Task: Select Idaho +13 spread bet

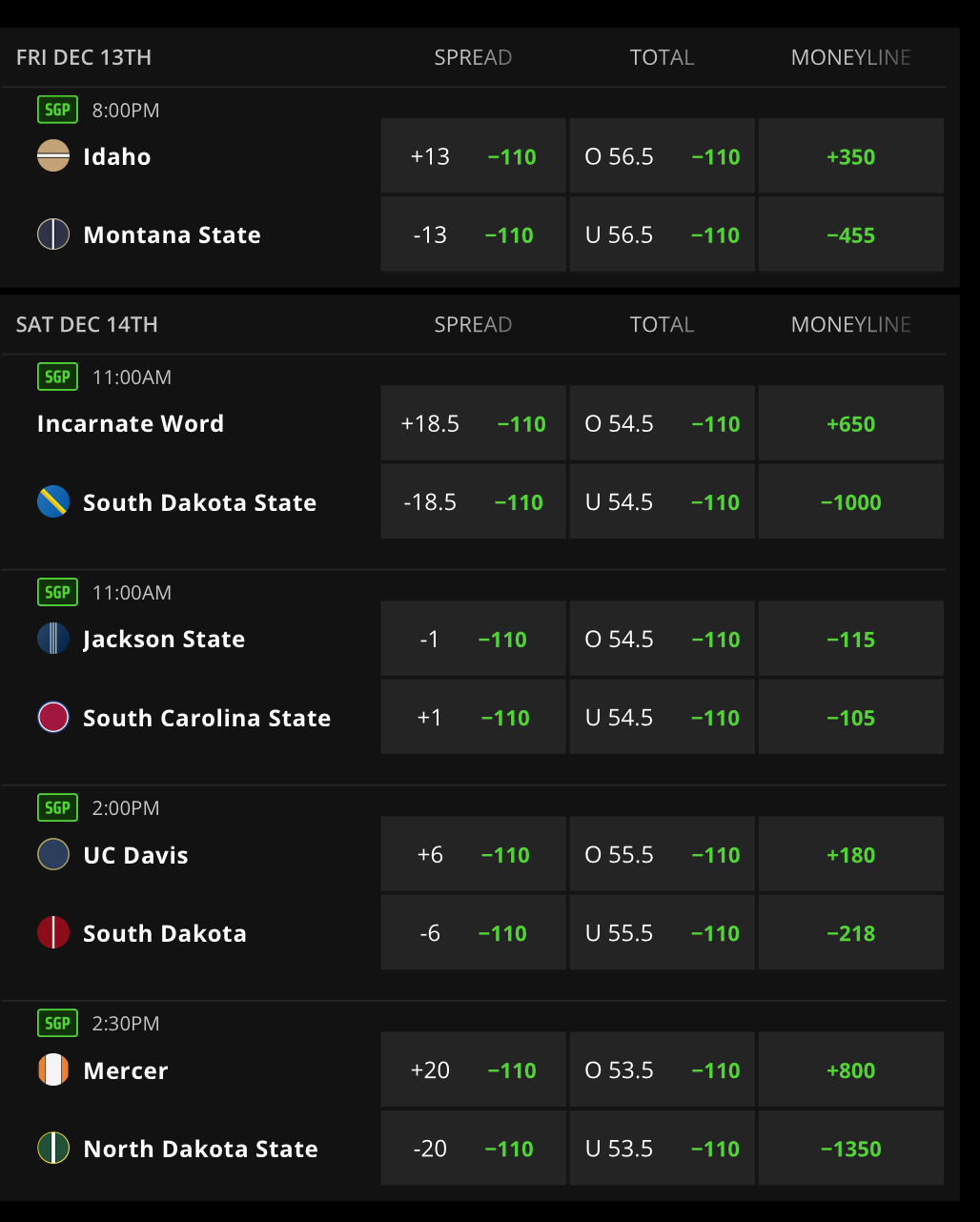Action: (x=474, y=156)
